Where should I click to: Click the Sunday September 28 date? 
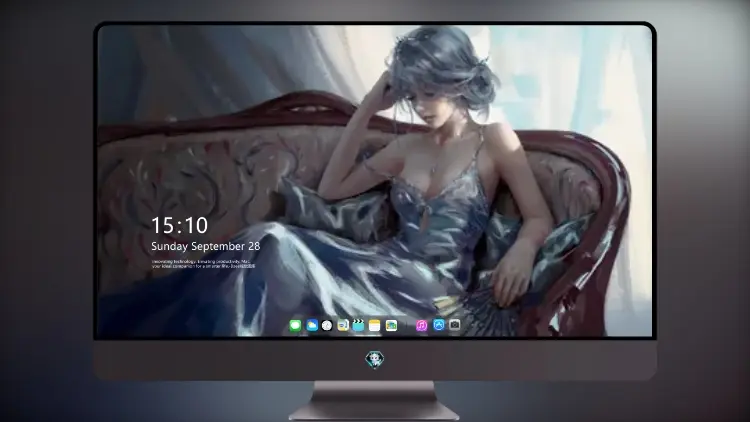click(206, 246)
